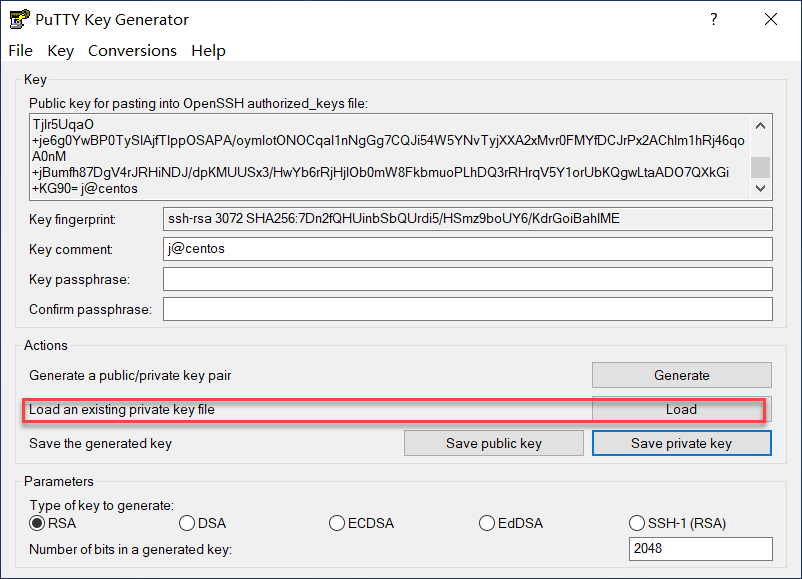802x579 pixels.
Task: Click the Load button
Action: [682, 409]
